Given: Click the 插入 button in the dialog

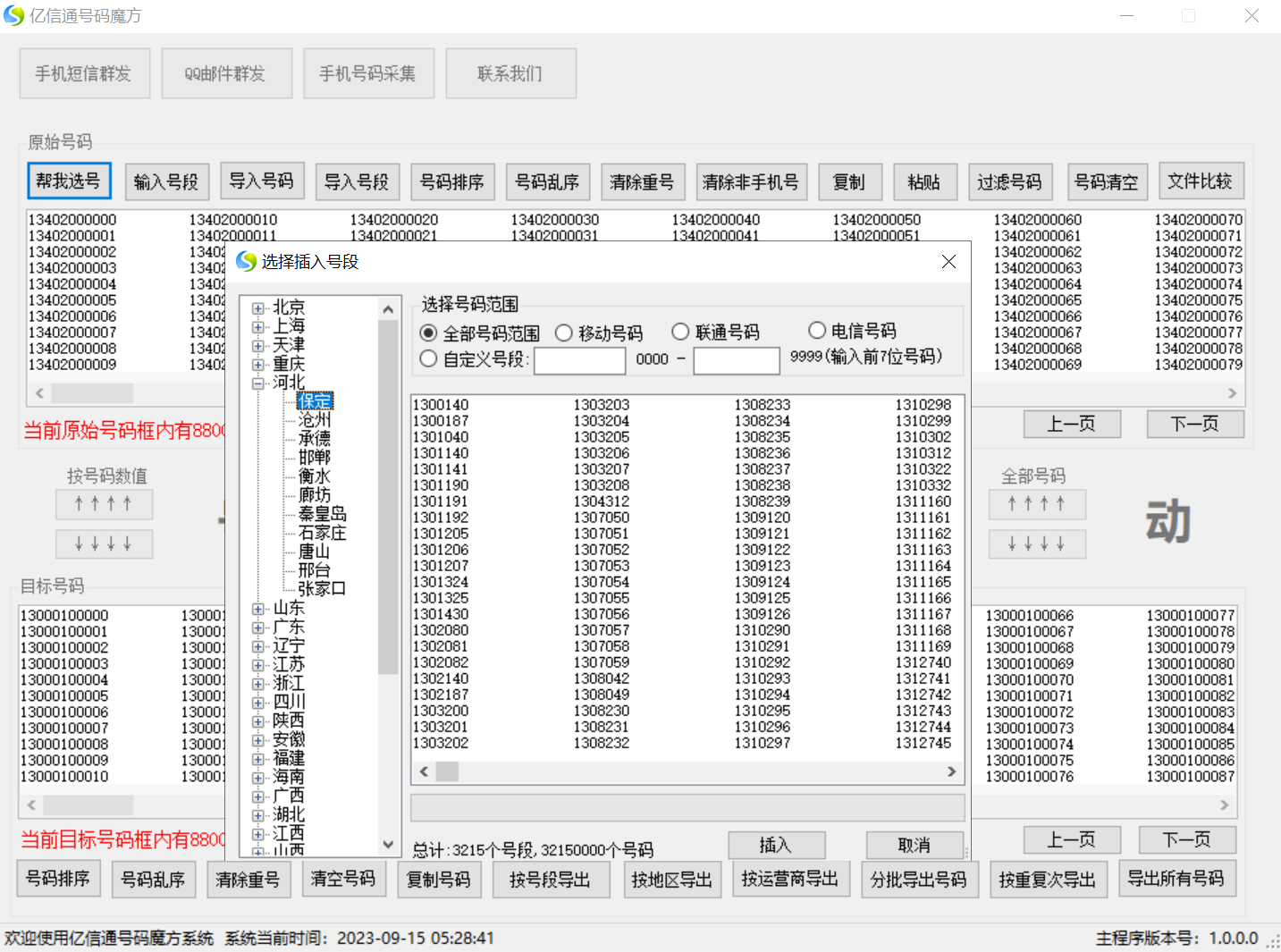Looking at the screenshot, I should 777,845.
